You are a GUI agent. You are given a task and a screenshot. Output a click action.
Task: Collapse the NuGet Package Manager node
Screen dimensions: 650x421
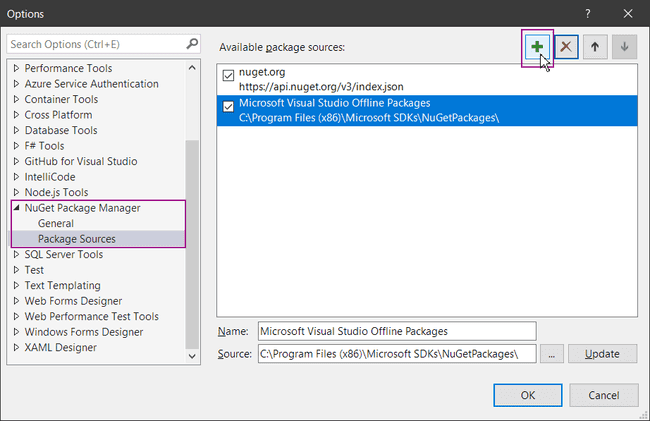(16, 208)
